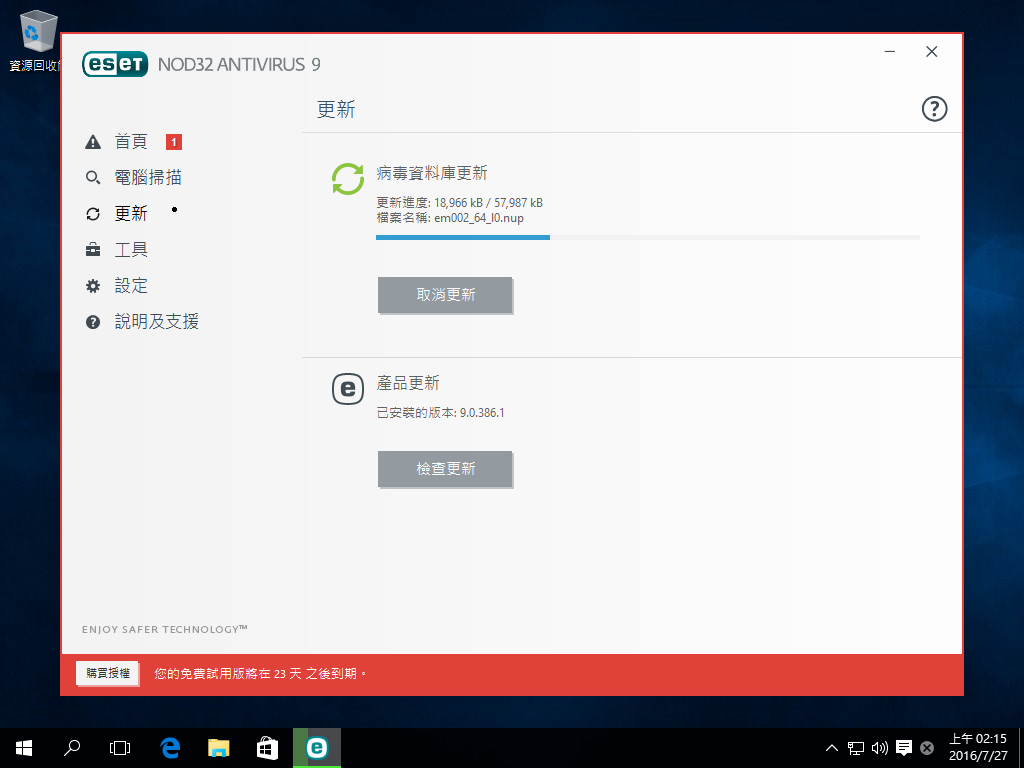Click the circled X tray icon
This screenshot has height=768, width=1024.
pos(927,748)
